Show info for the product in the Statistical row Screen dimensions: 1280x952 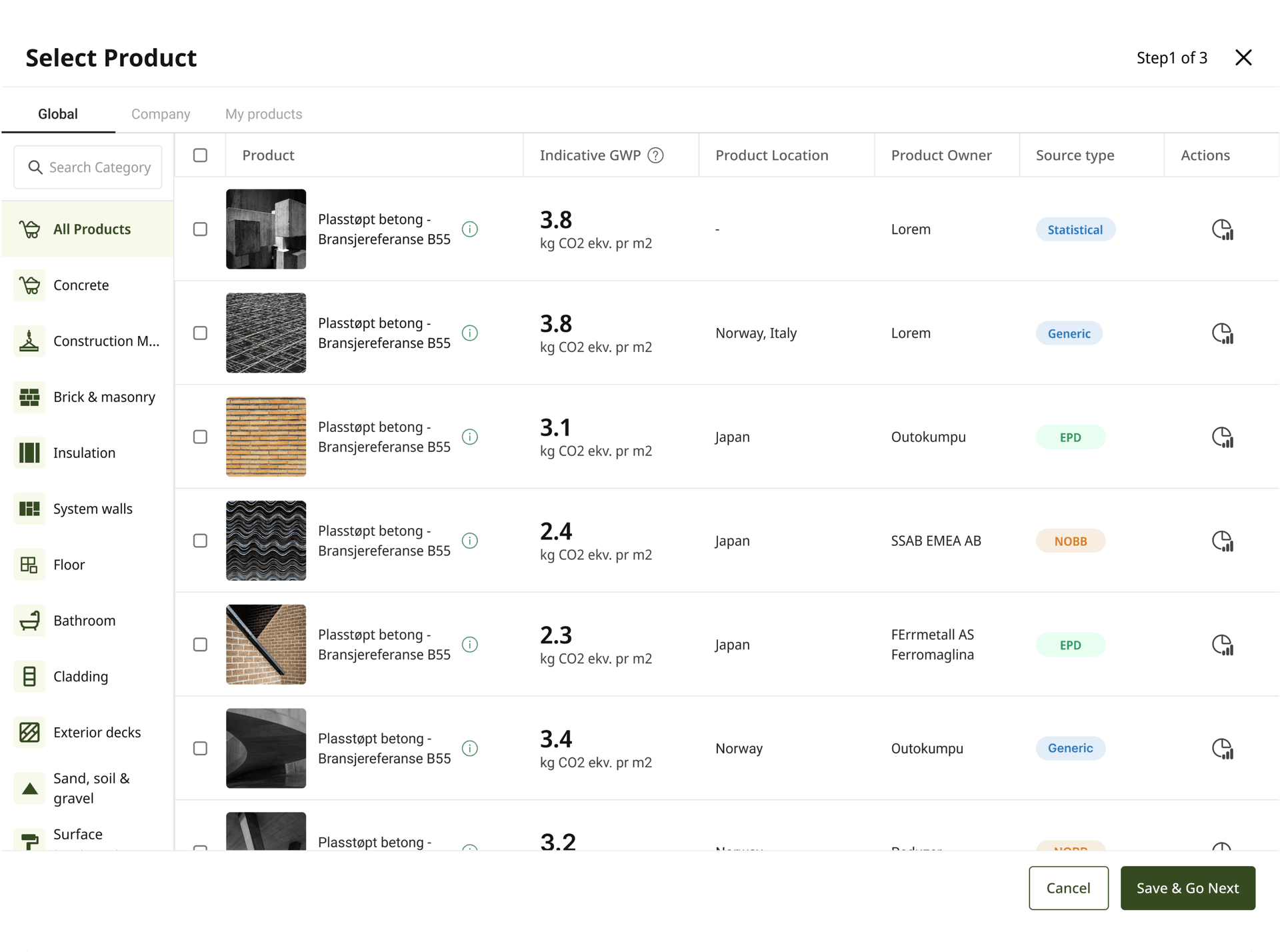click(470, 229)
